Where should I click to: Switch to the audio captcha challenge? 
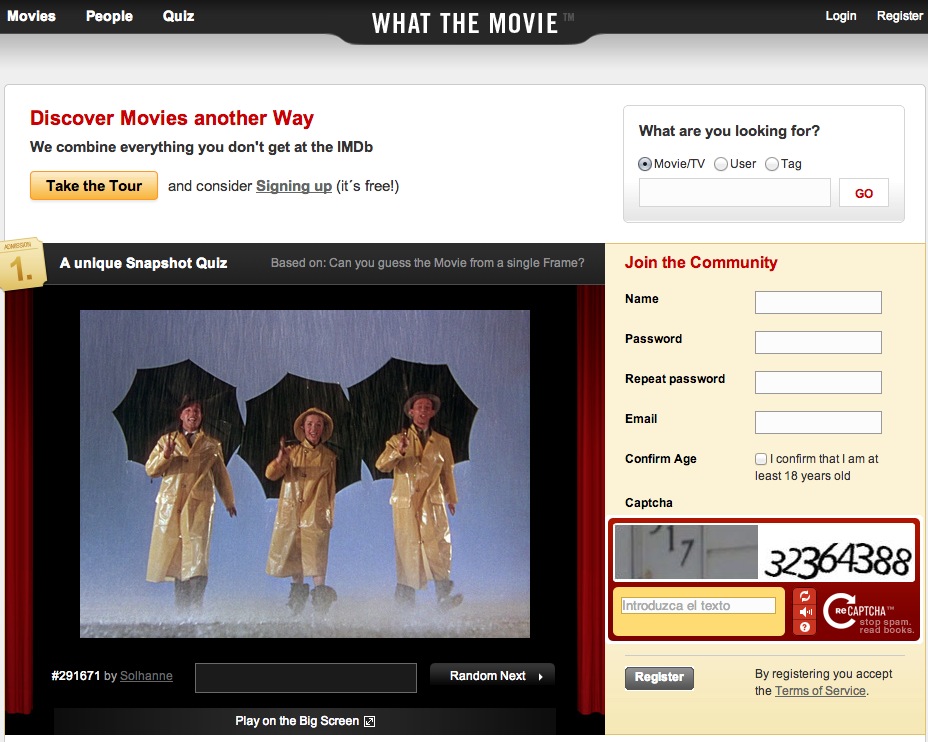point(805,612)
